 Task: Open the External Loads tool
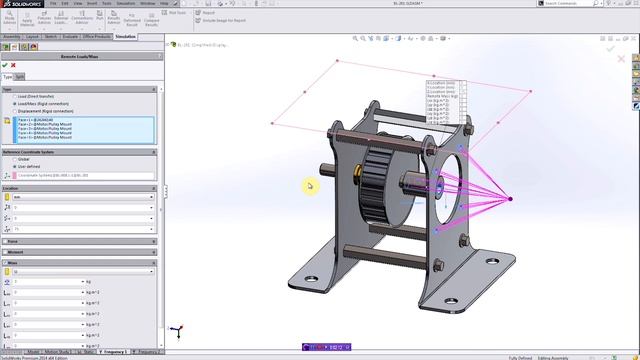[61, 19]
